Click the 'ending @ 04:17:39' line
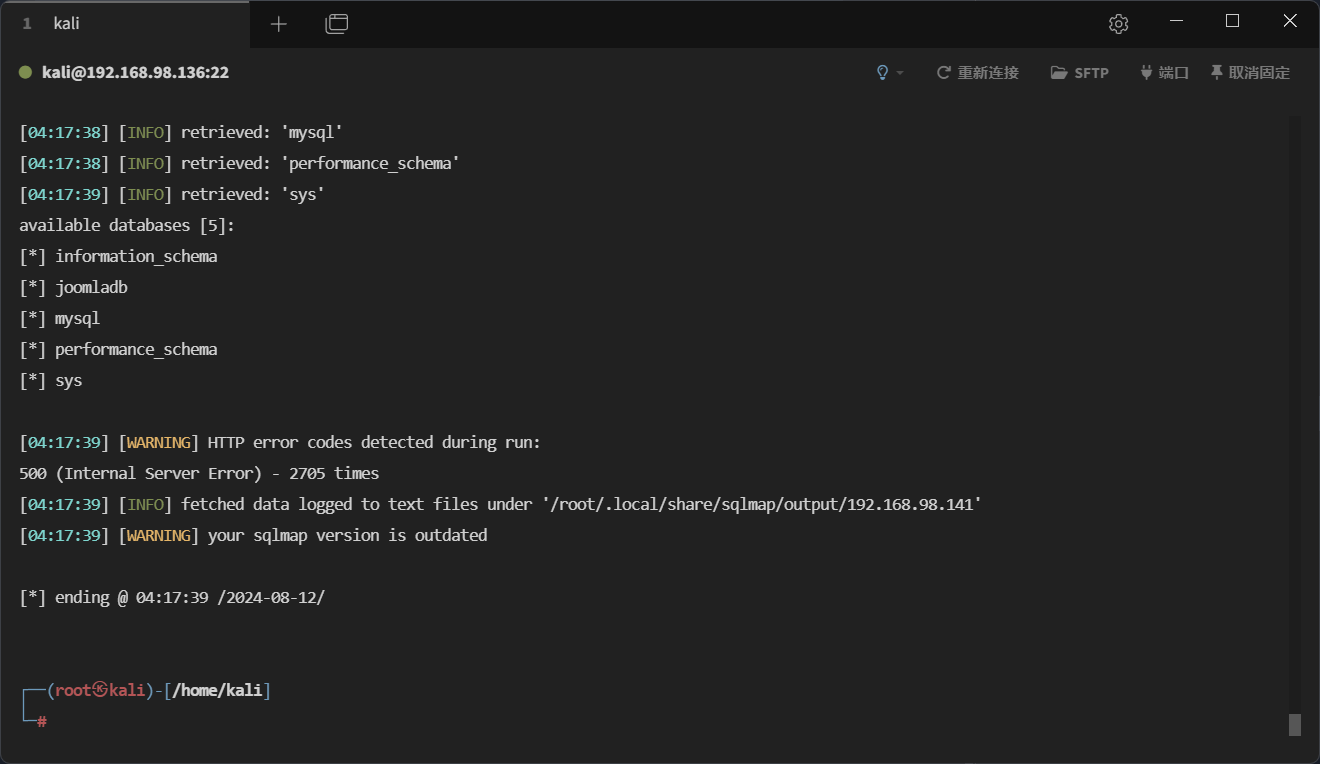 click(172, 597)
